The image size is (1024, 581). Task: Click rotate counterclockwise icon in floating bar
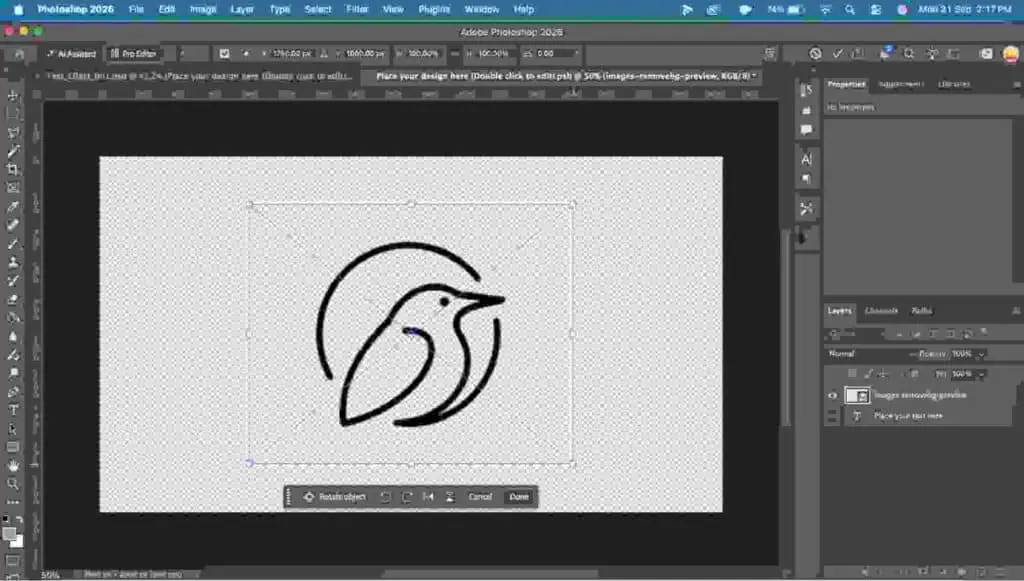[385, 497]
